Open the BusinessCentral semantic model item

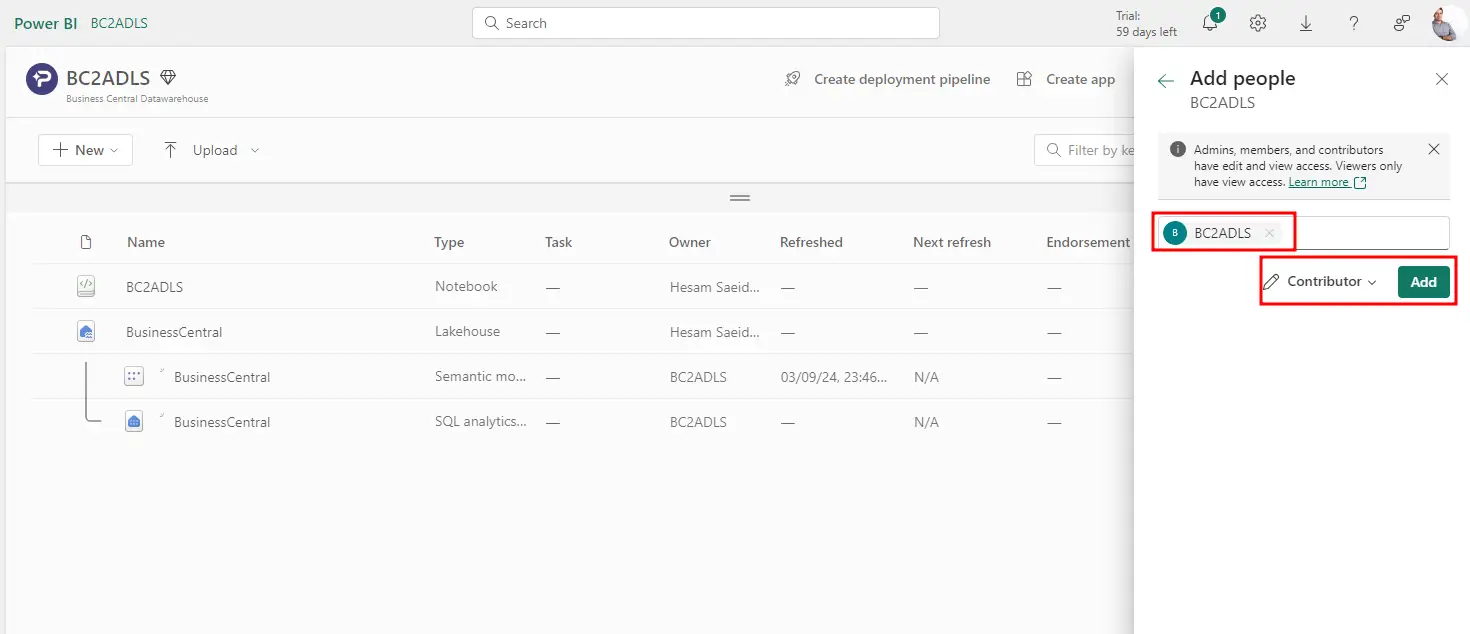coord(222,377)
